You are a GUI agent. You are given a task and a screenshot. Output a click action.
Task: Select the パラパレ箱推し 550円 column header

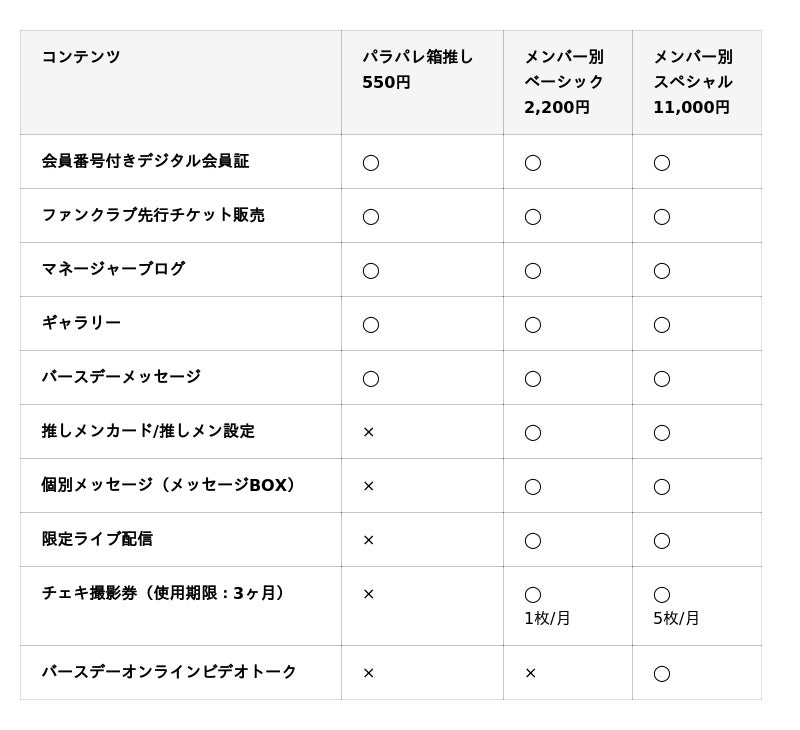[418, 69]
